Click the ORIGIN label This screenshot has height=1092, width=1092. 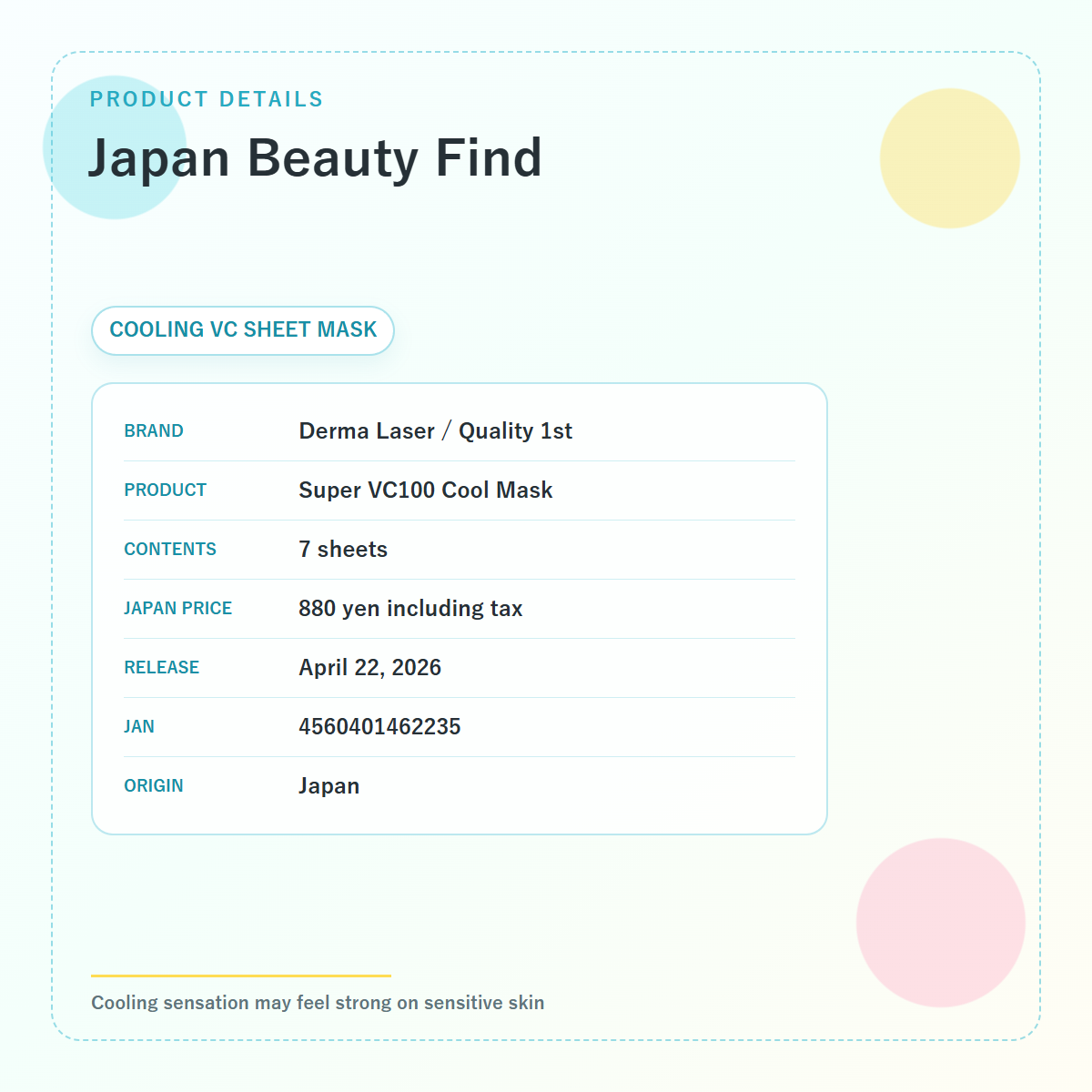tap(154, 786)
